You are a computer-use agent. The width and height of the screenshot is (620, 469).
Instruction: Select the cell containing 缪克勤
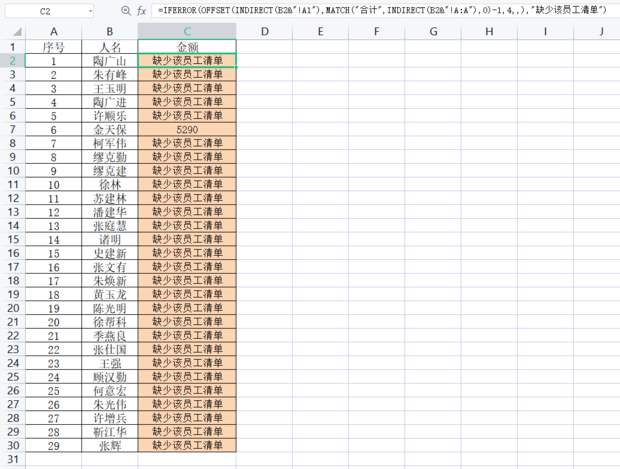pyautogui.click(x=110, y=157)
